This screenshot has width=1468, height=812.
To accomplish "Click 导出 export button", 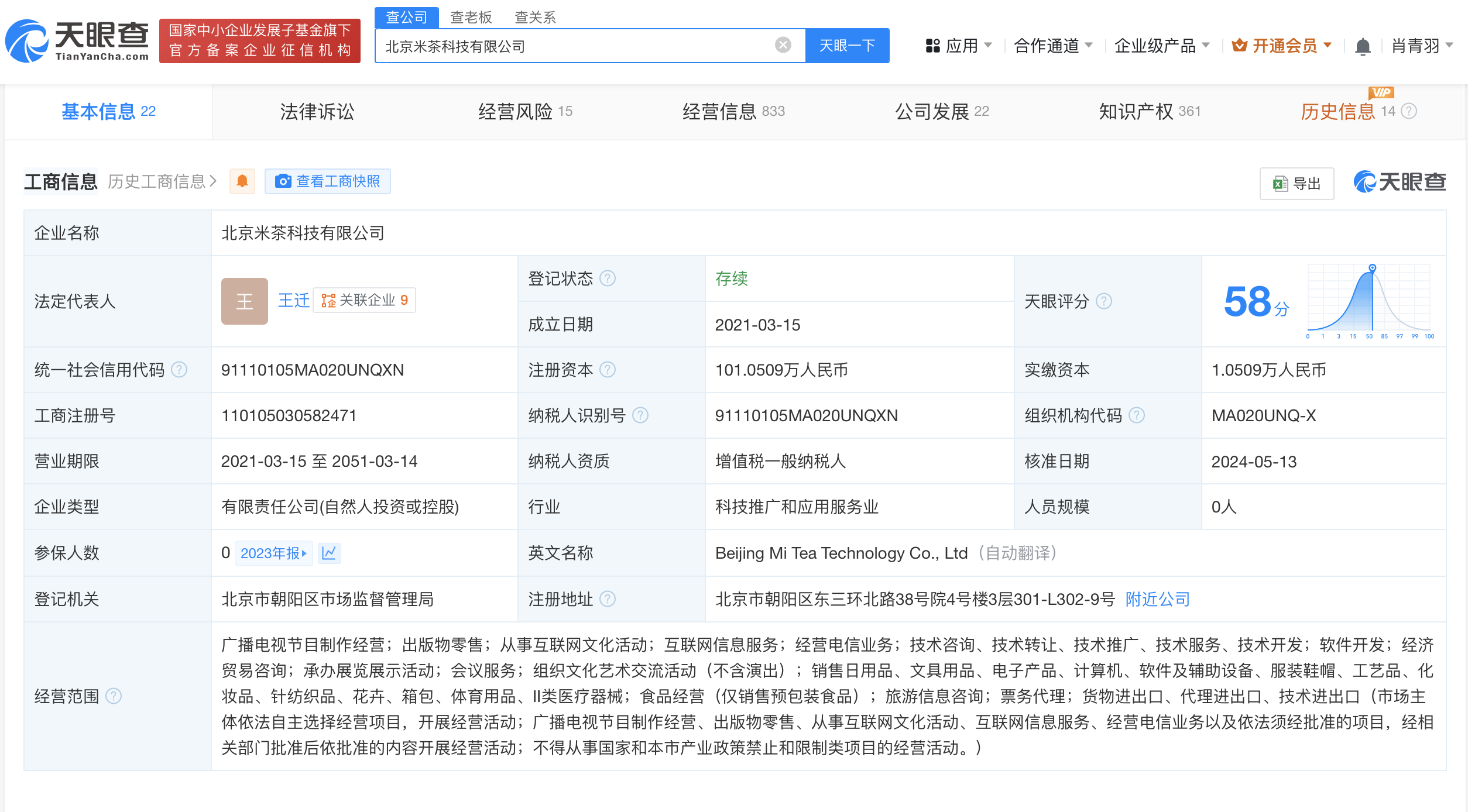I will 1296,184.
